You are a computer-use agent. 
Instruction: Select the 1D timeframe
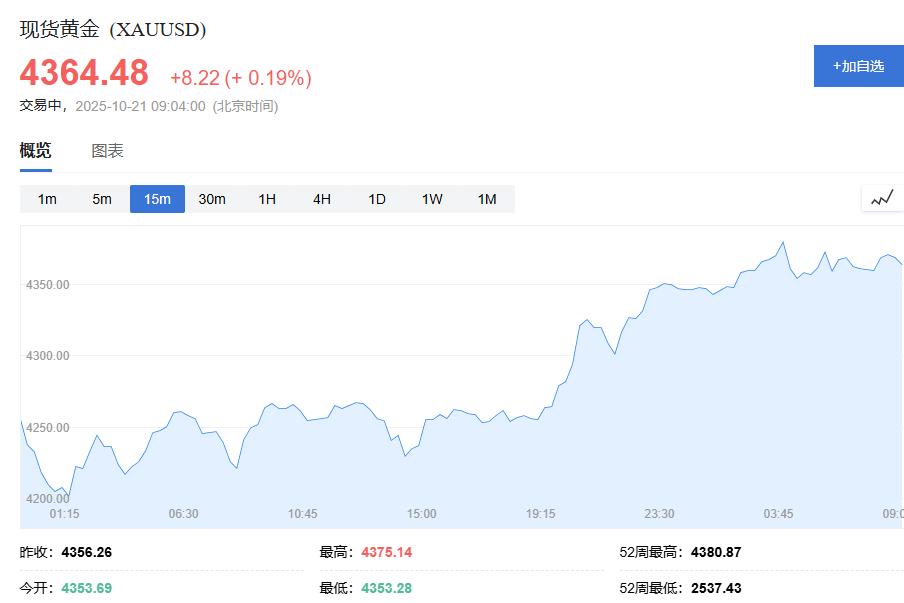click(x=376, y=199)
